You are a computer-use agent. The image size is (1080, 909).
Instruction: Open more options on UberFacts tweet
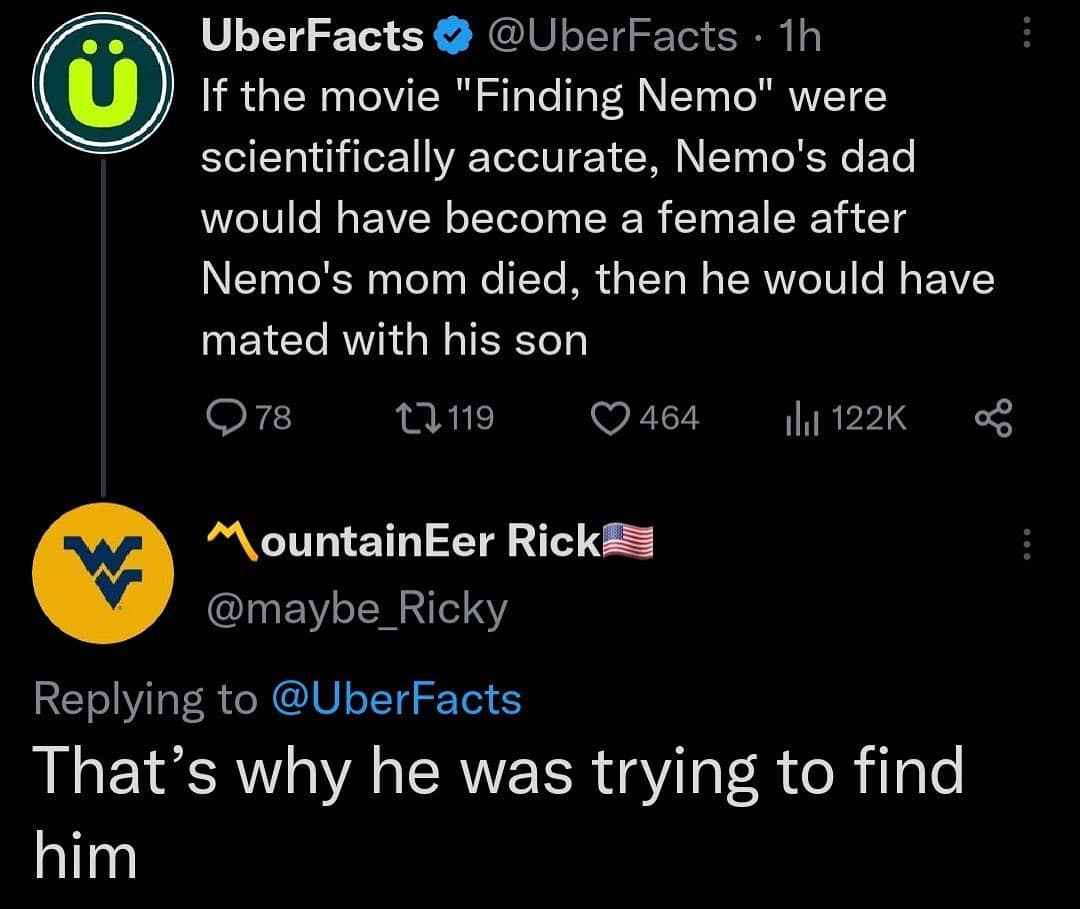pyautogui.click(x=1022, y=37)
